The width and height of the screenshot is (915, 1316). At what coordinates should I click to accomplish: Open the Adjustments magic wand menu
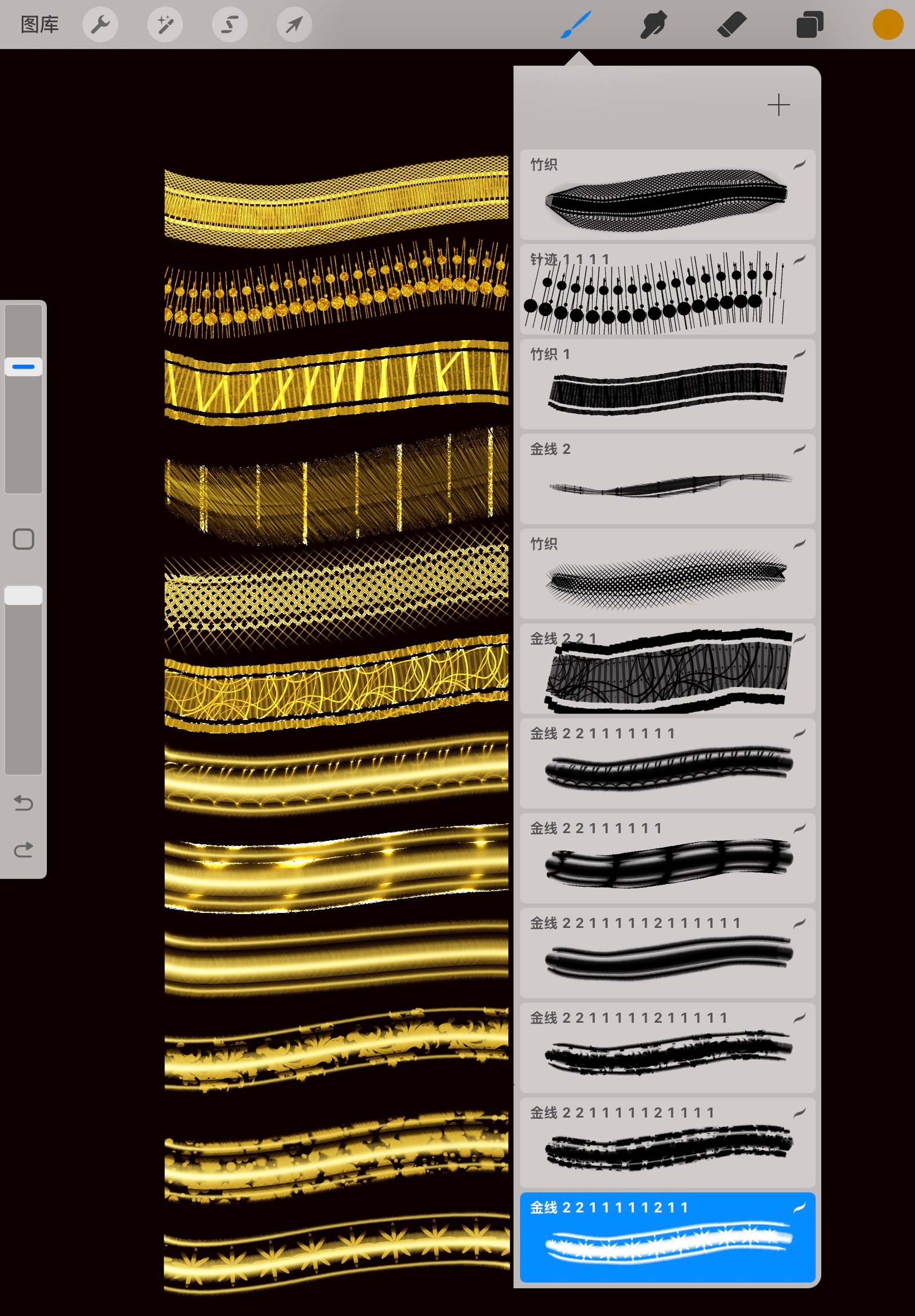tap(165, 25)
